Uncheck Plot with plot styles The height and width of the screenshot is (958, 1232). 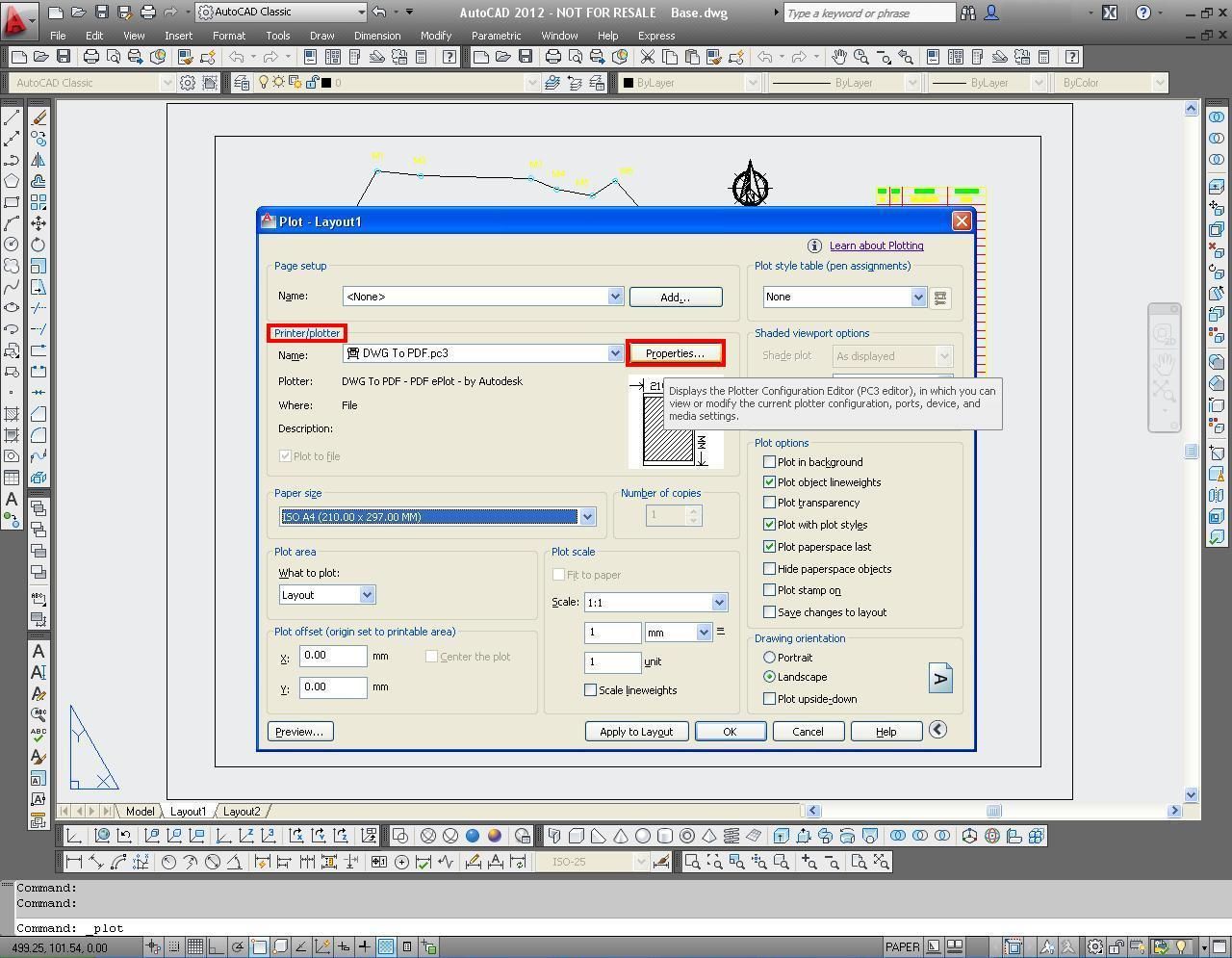769,525
